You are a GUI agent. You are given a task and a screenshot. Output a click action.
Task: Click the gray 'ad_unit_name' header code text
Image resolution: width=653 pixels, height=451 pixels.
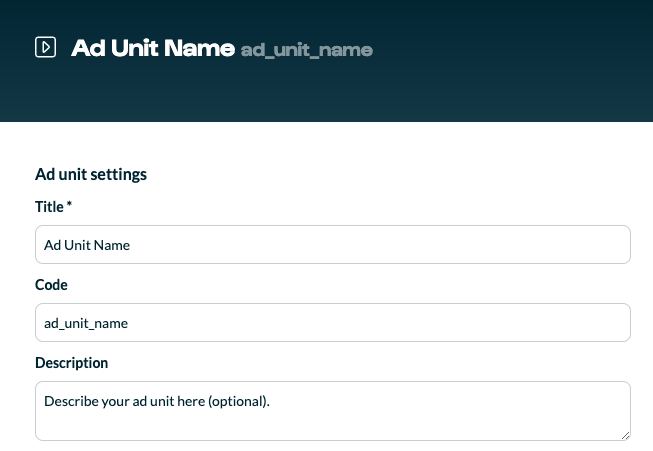[x=307, y=50]
